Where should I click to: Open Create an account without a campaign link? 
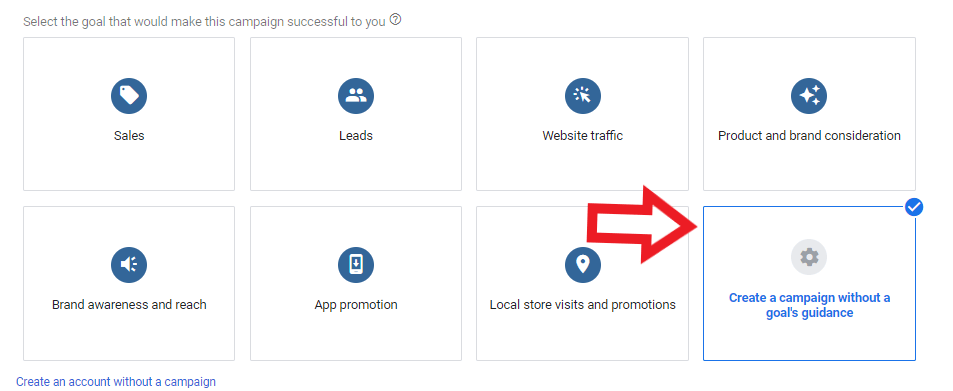point(115,382)
